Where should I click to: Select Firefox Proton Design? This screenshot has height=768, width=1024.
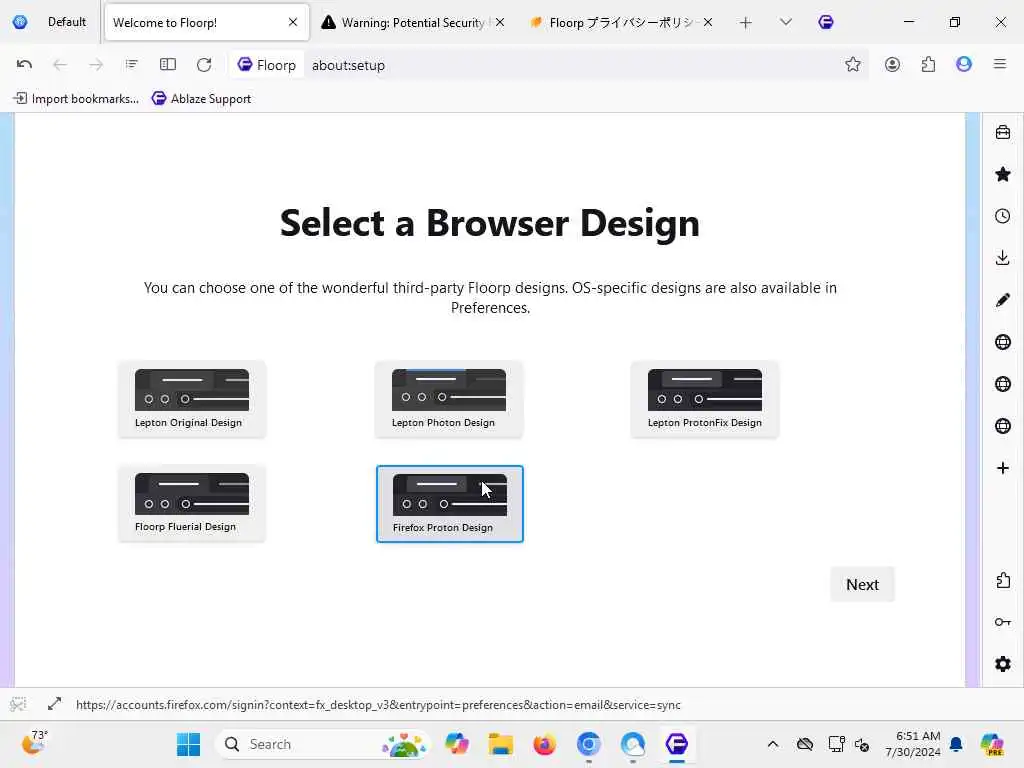(x=449, y=504)
